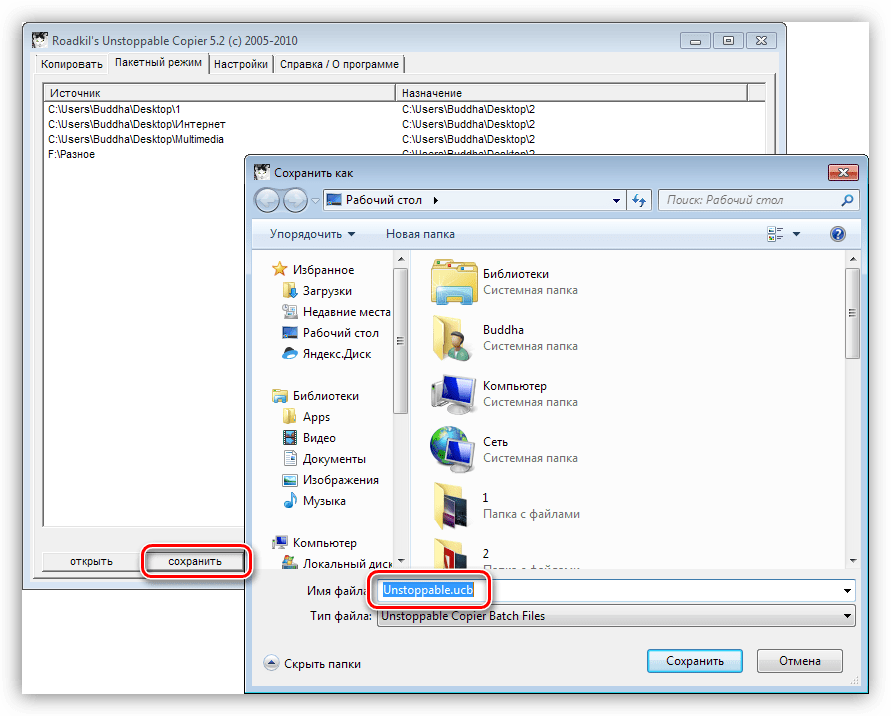Open the help question mark icon
This screenshot has width=891, height=716.
838,234
